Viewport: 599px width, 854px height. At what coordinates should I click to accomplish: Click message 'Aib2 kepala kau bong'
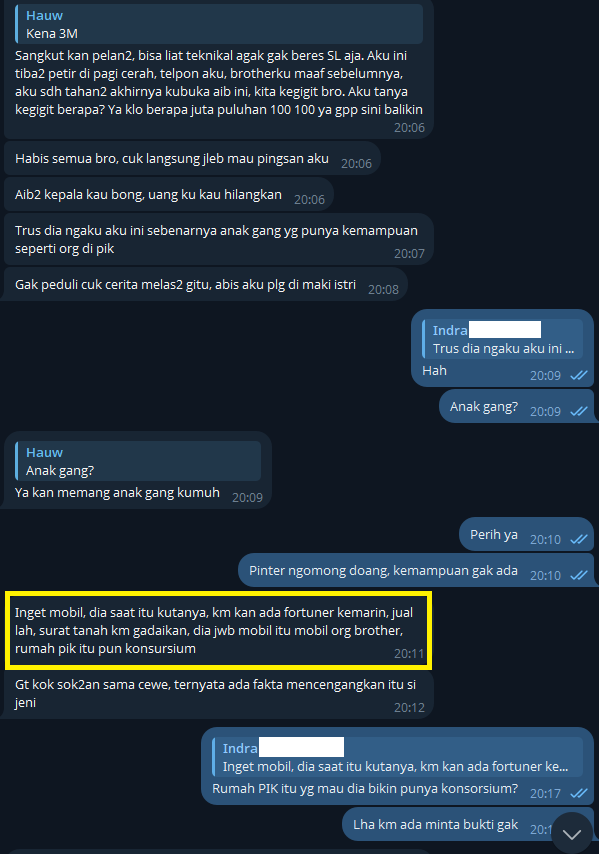[x=169, y=195]
